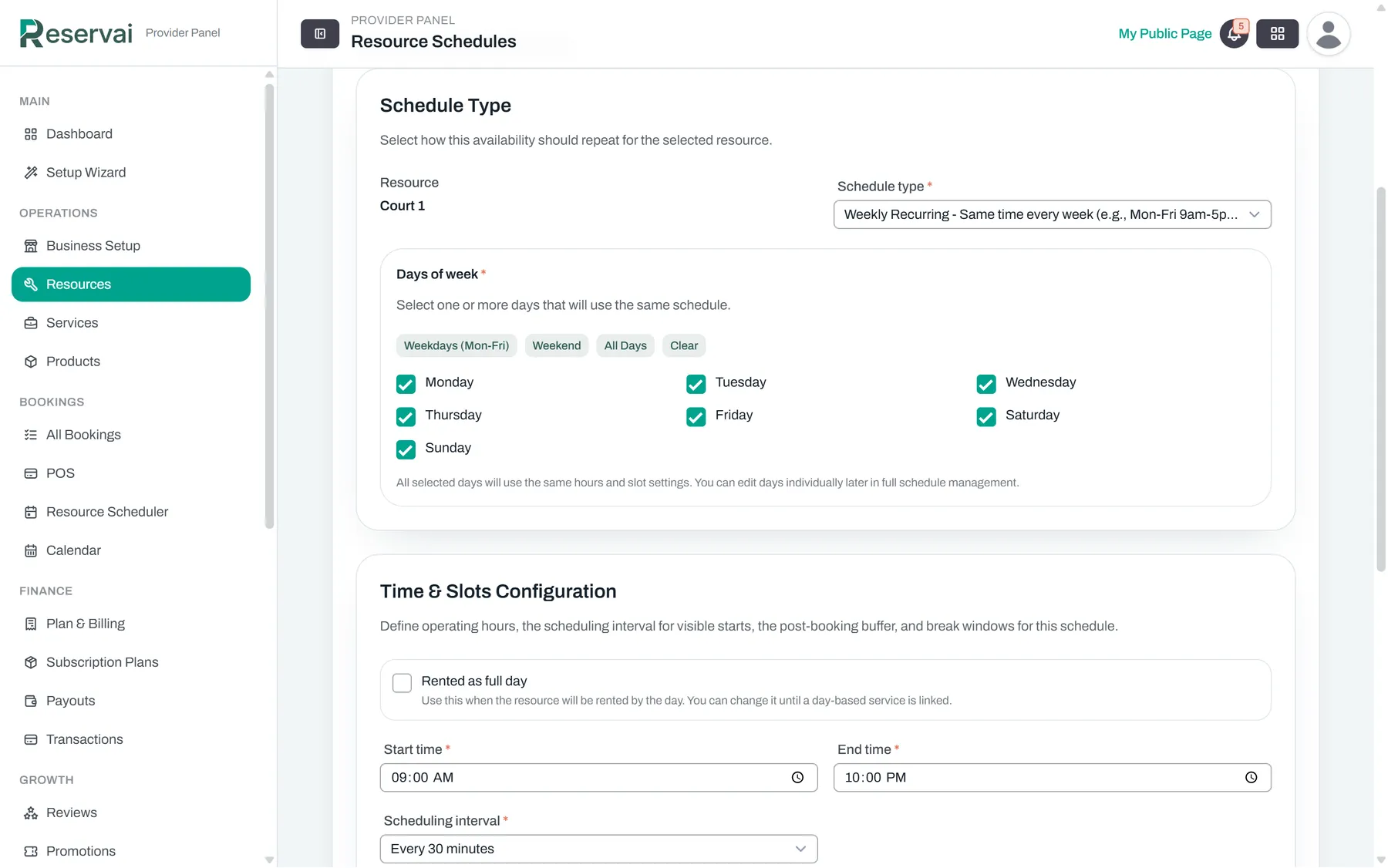Click the Setup Wizard wand icon
Screen dimensions: 1388x868
pyautogui.click(x=31, y=173)
